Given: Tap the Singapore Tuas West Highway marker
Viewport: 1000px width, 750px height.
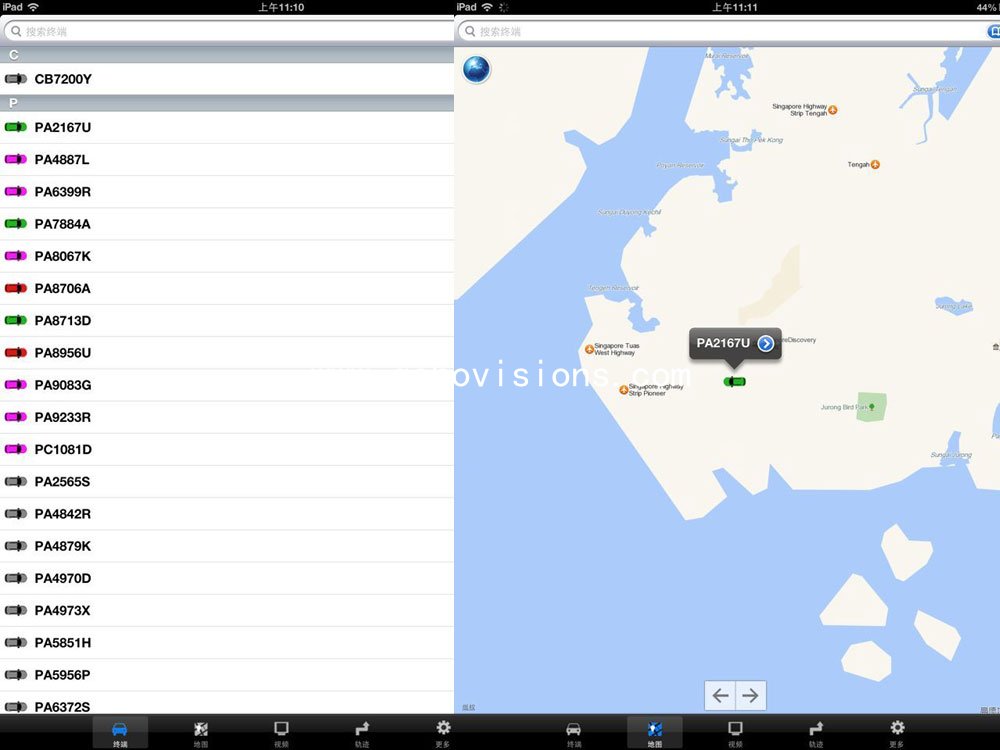Looking at the screenshot, I should (x=589, y=350).
